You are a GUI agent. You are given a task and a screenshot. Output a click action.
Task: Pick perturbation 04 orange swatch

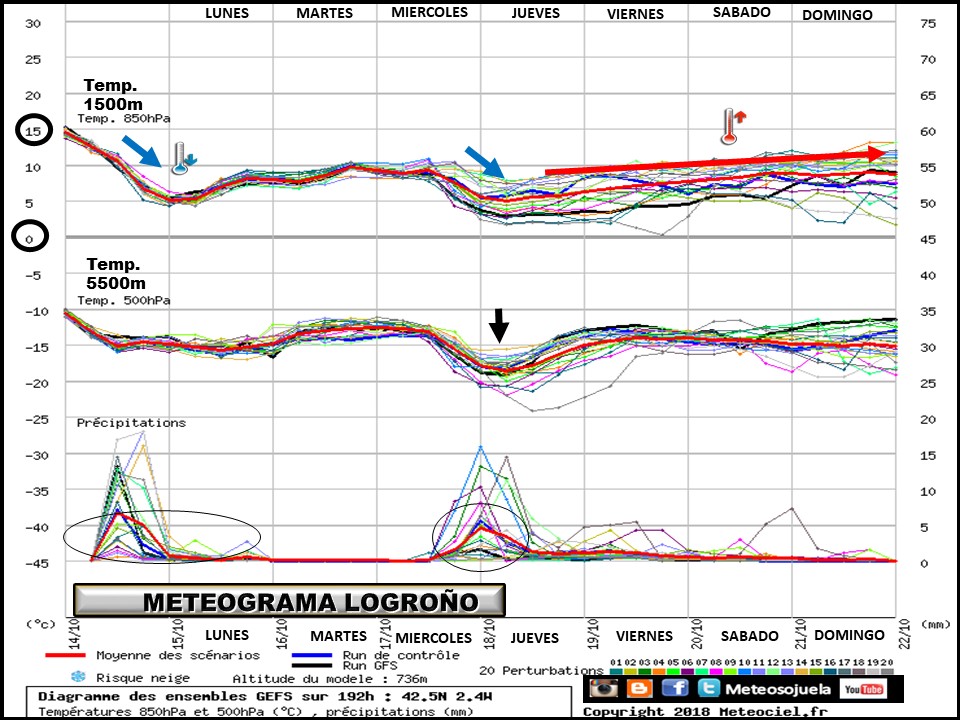659,672
